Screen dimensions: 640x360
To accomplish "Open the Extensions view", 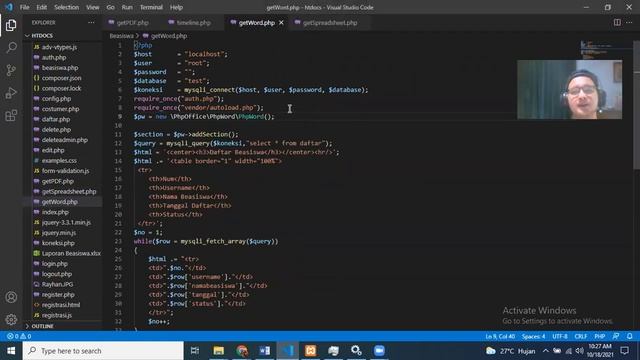I will click(11, 116).
